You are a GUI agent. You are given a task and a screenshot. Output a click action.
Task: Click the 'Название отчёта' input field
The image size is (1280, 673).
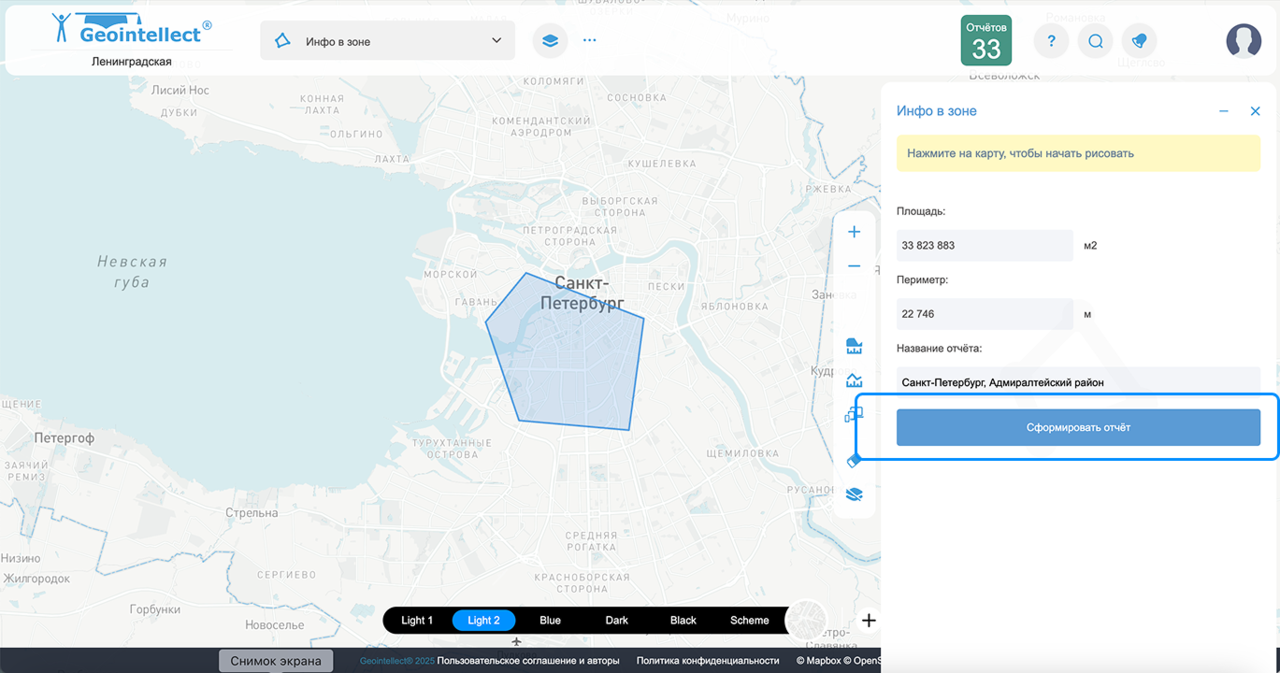1078,381
